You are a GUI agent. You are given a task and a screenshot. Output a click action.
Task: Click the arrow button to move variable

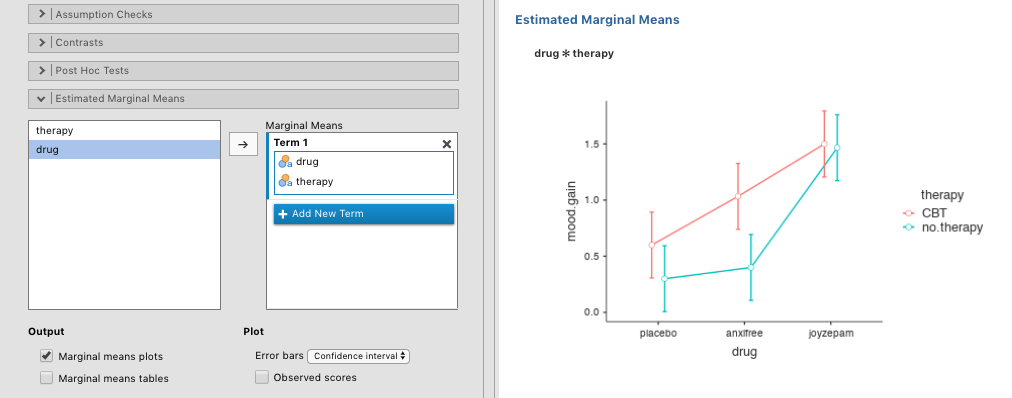(x=243, y=144)
